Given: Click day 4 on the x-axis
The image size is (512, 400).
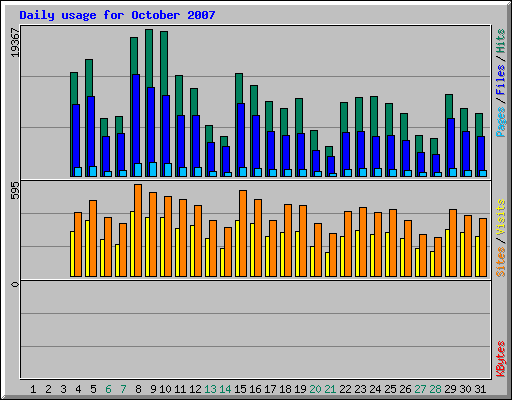Looking at the screenshot, I should coord(78,389).
